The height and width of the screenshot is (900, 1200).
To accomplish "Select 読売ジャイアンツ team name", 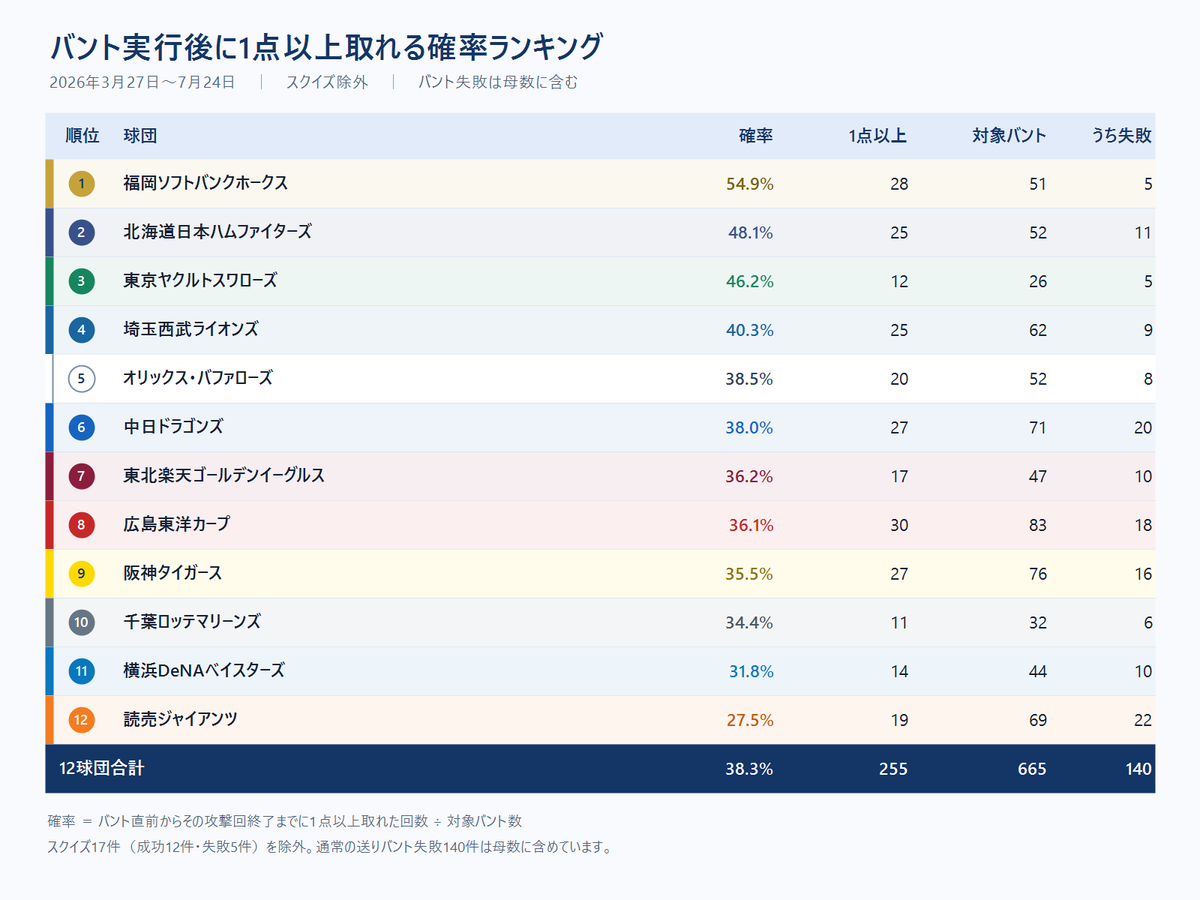I will point(180,719).
